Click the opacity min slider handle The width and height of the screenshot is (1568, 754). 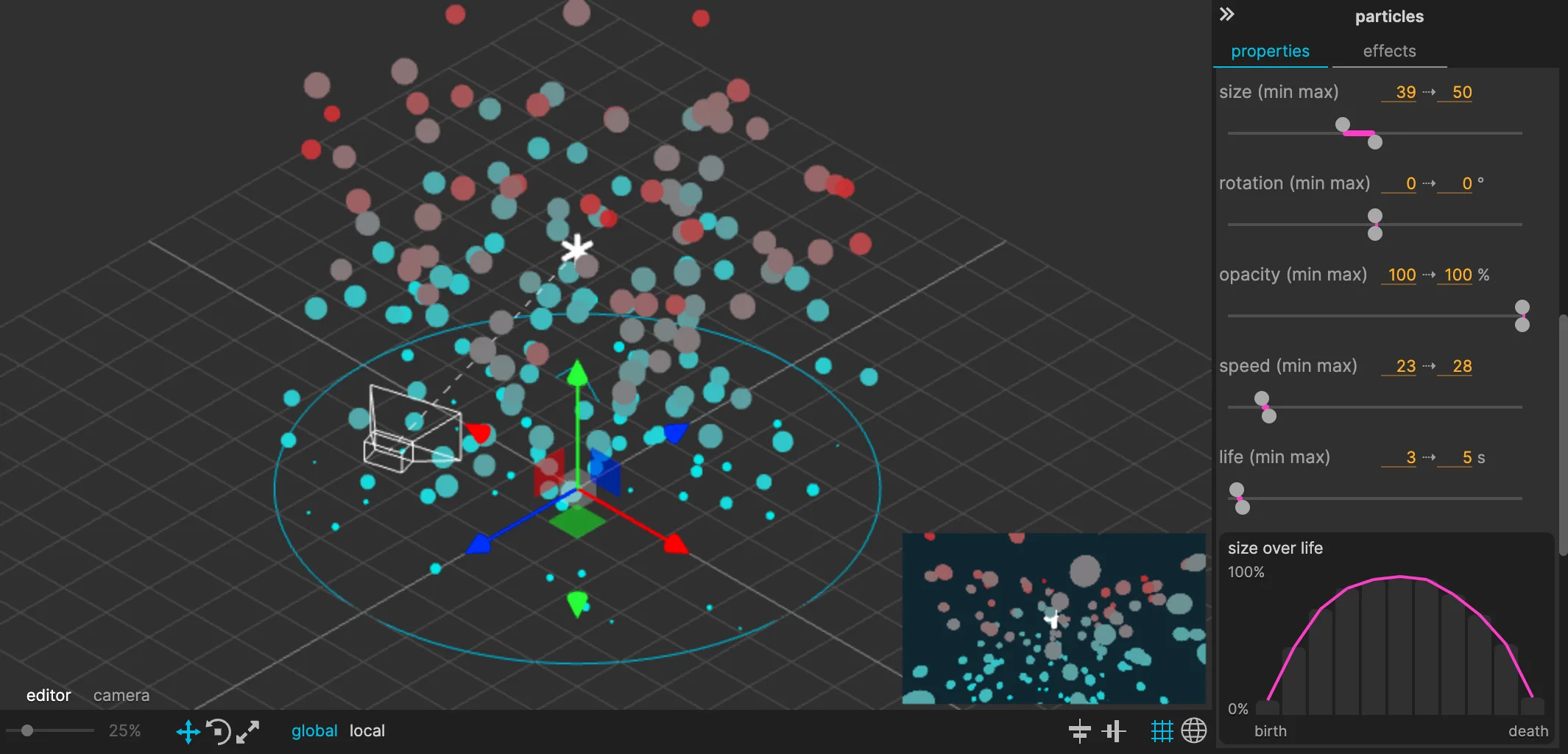point(1522,307)
